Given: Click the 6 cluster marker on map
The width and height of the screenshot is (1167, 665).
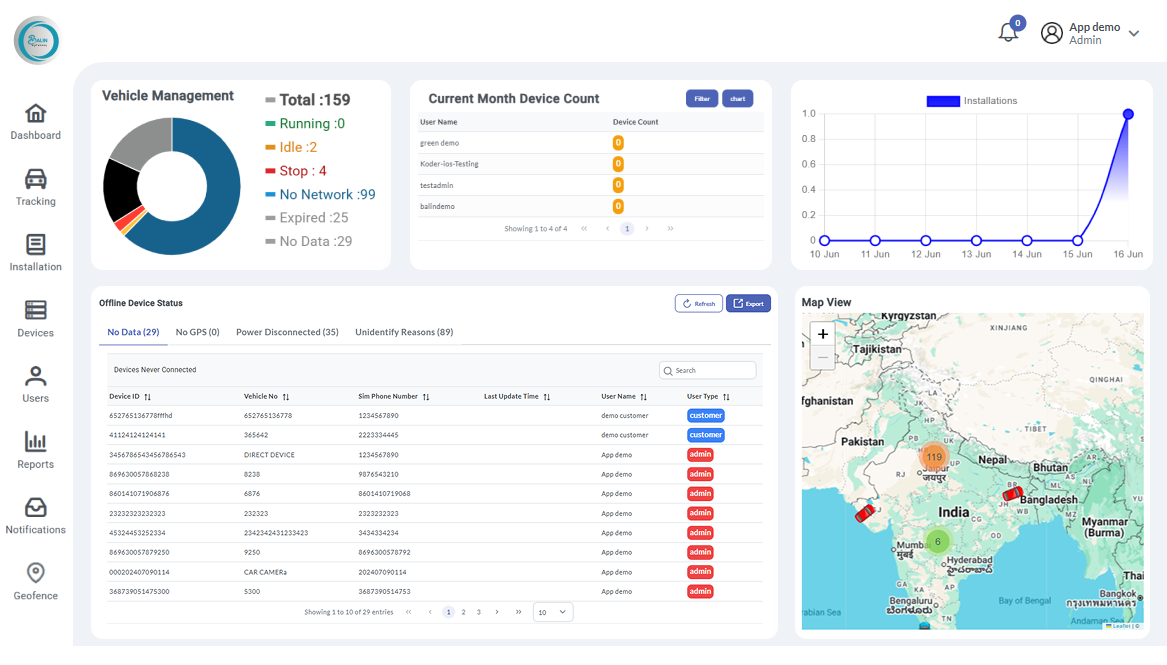Looking at the screenshot, I should (938, 542).
